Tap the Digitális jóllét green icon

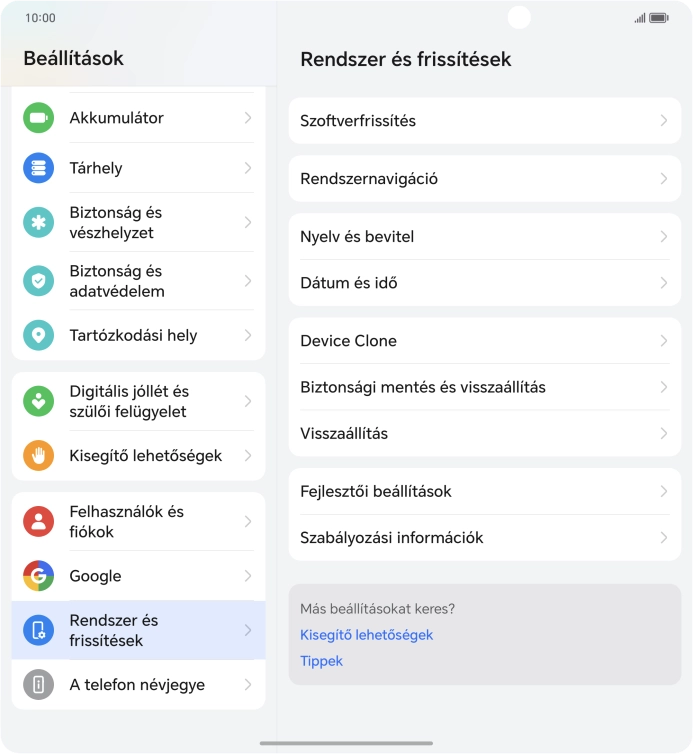click(x=38, y=401)
